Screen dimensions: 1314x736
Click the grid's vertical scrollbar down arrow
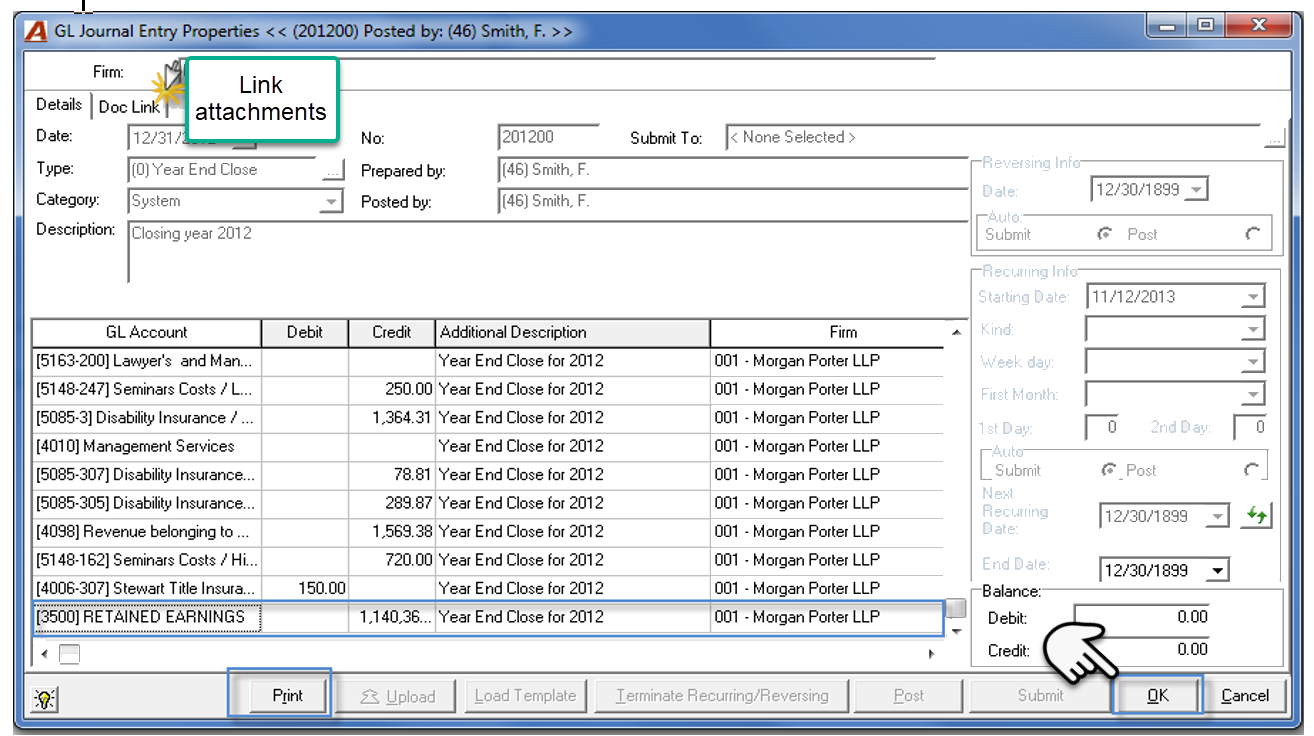coord(956,630)
